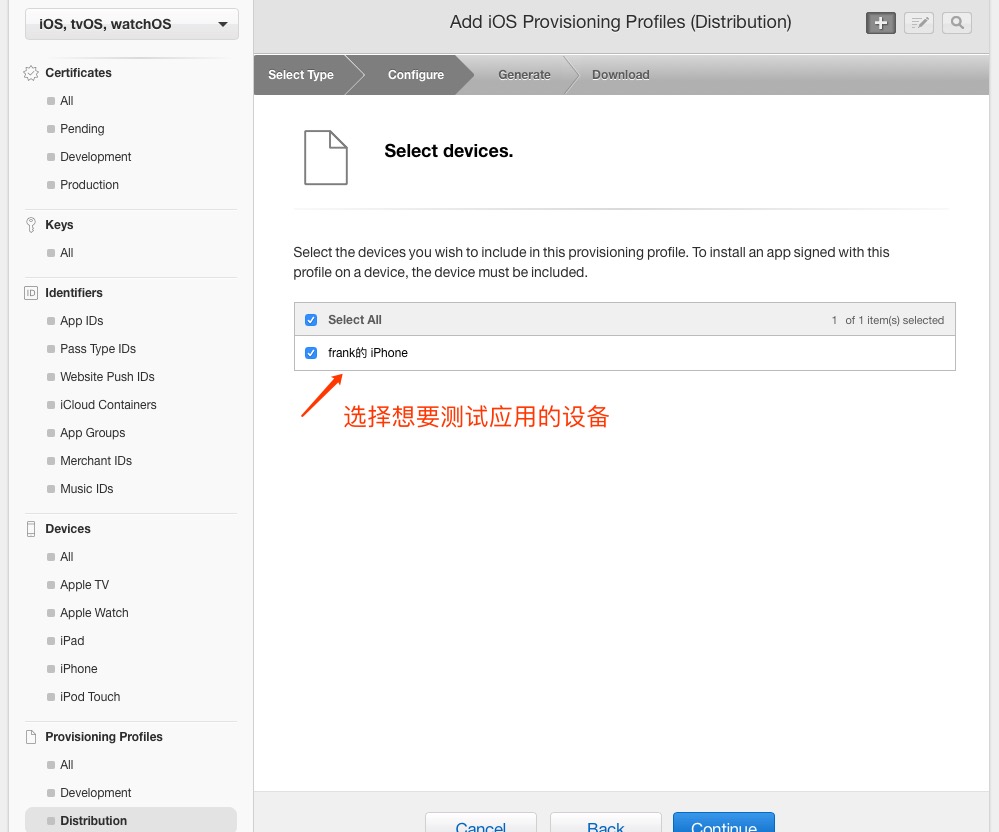This screenshot has width=999, height=832.
Task: Click the magnifier search icon
Action: pos(956,23)
